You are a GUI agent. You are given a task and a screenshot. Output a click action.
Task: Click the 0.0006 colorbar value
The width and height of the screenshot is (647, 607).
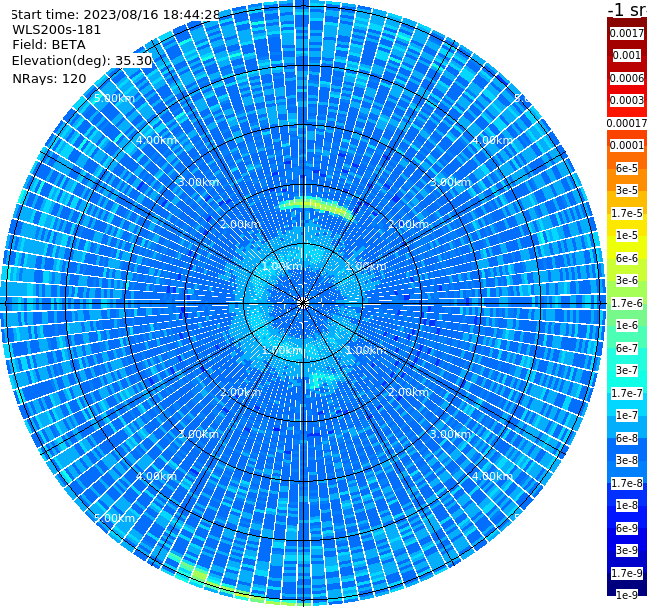(x=627, y=78)
